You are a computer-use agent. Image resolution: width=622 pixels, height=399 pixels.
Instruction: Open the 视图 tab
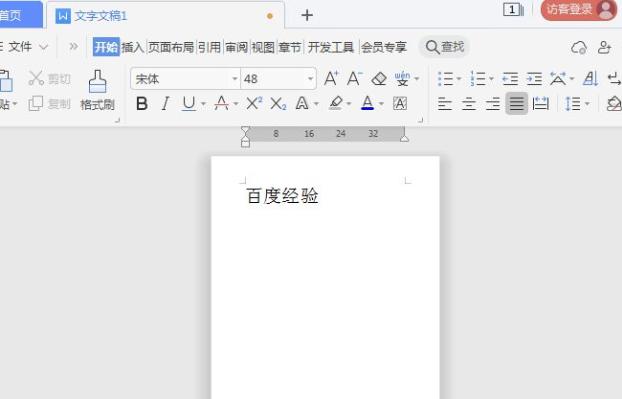[x=263, y=47]
